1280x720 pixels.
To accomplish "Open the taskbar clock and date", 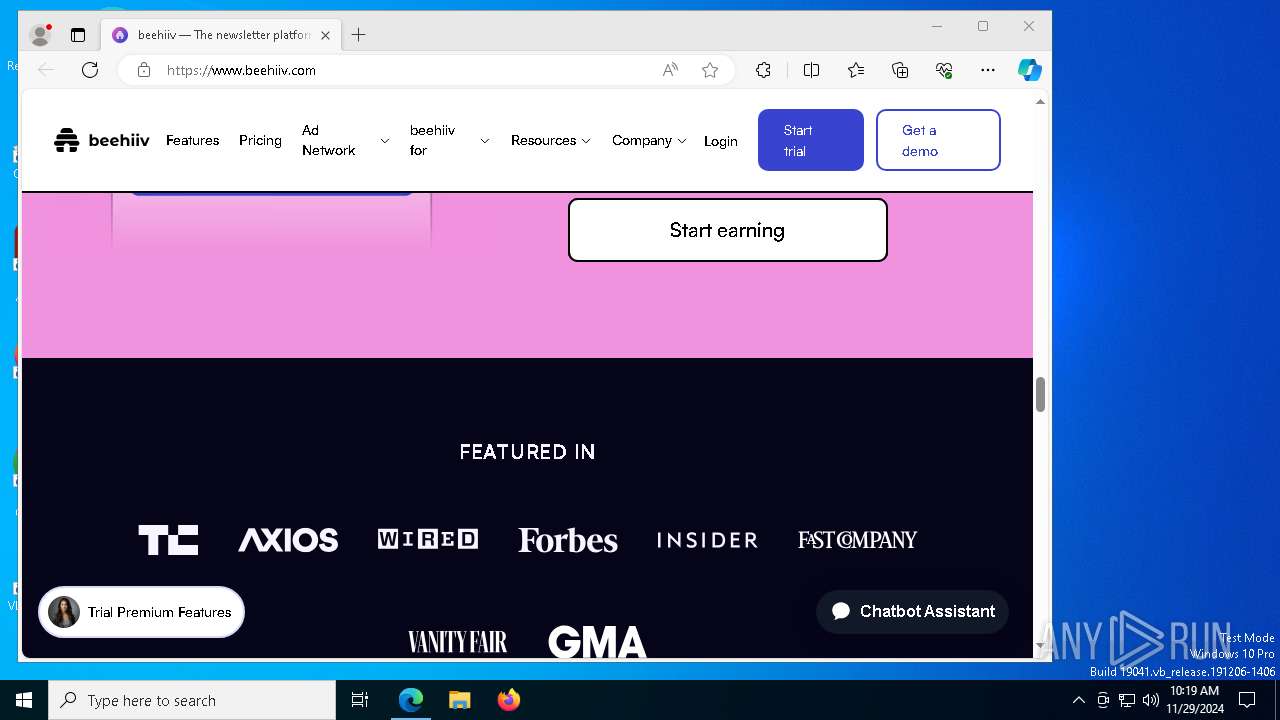I will click(1195, 700).
